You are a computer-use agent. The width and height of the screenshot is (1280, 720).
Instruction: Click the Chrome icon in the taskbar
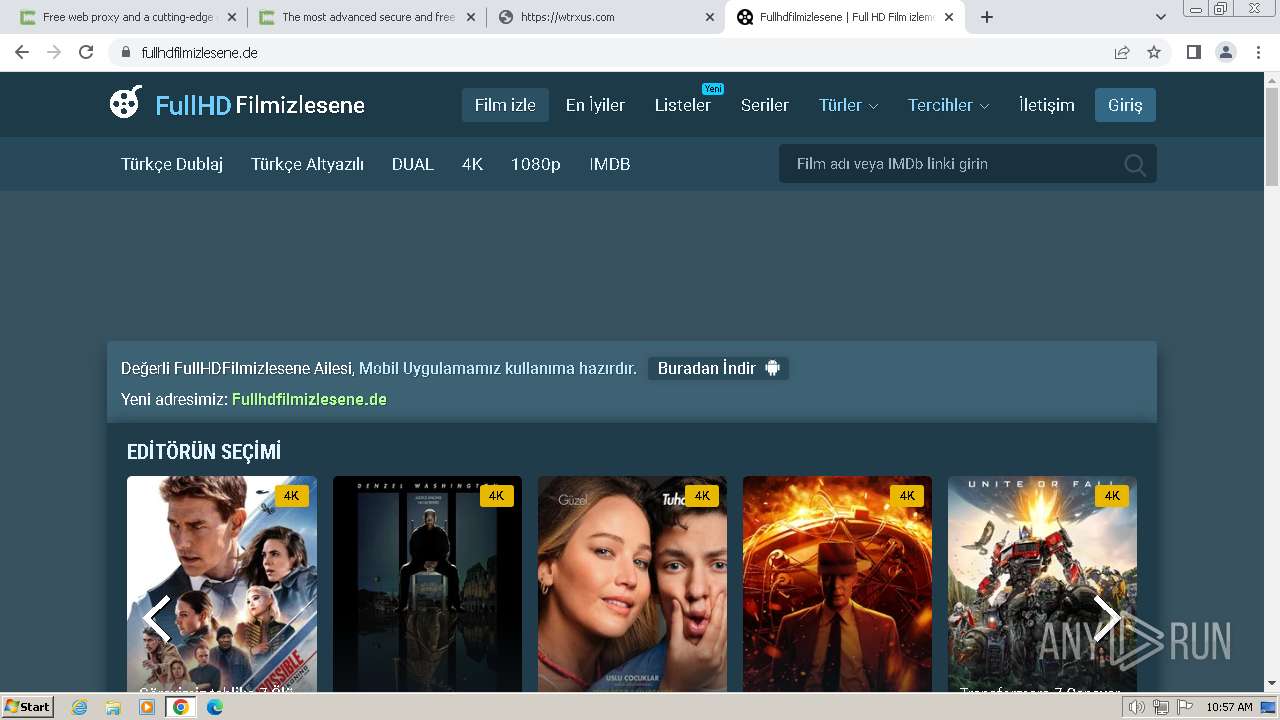click(181, 707)
